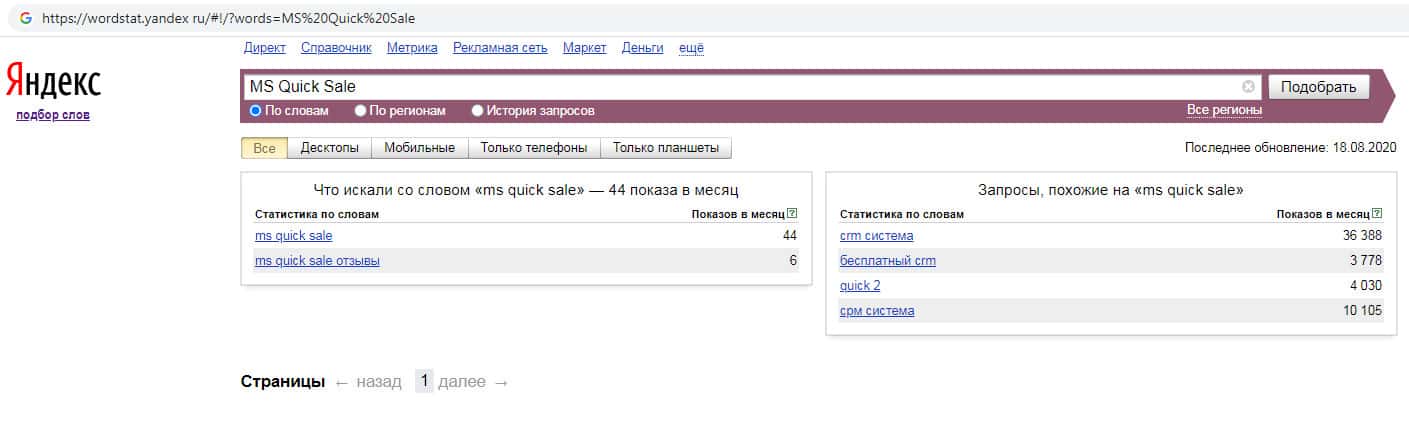This screenshot has width=1409, height=436.
Task: Clear the search field with the X icon
Action: (1248, 87)
